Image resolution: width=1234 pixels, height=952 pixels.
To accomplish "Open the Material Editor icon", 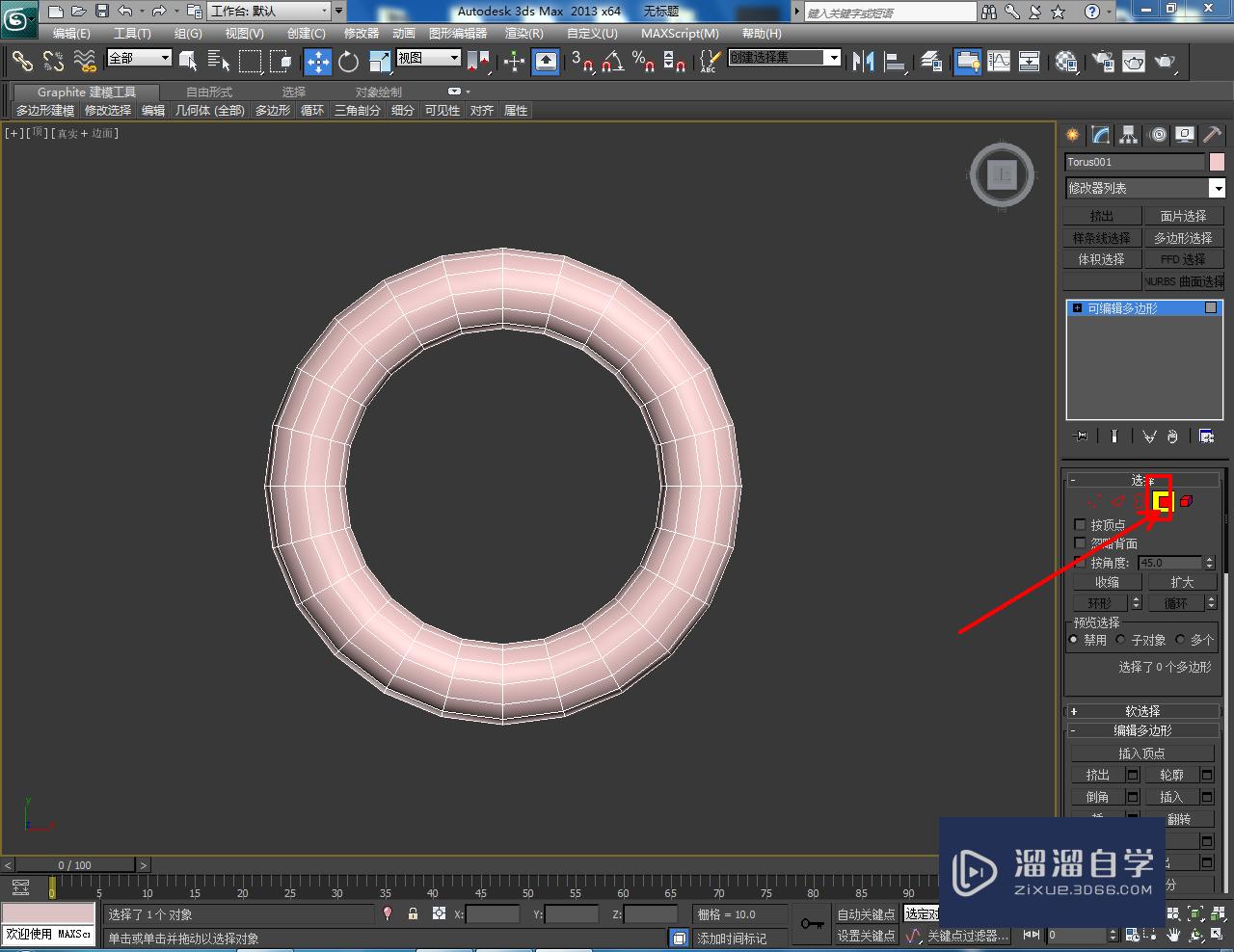I will [1066, 62].
